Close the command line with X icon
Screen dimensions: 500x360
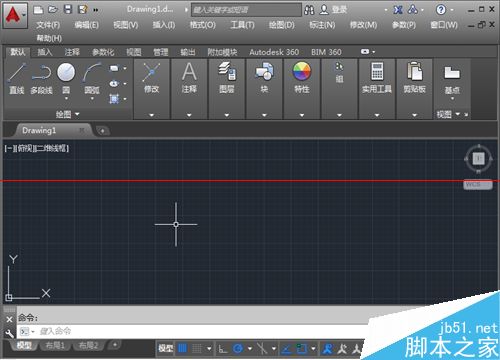click(x=9, y=319)
